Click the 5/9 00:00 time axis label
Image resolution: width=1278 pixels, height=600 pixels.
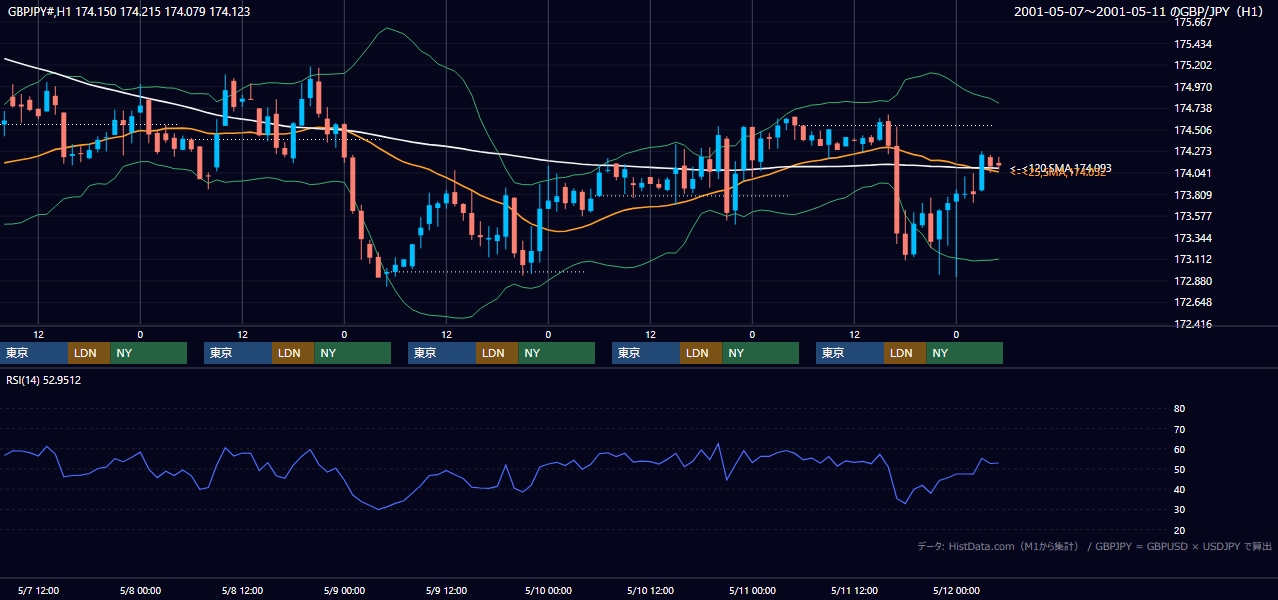pyautogui.click(x=345, y=590)
